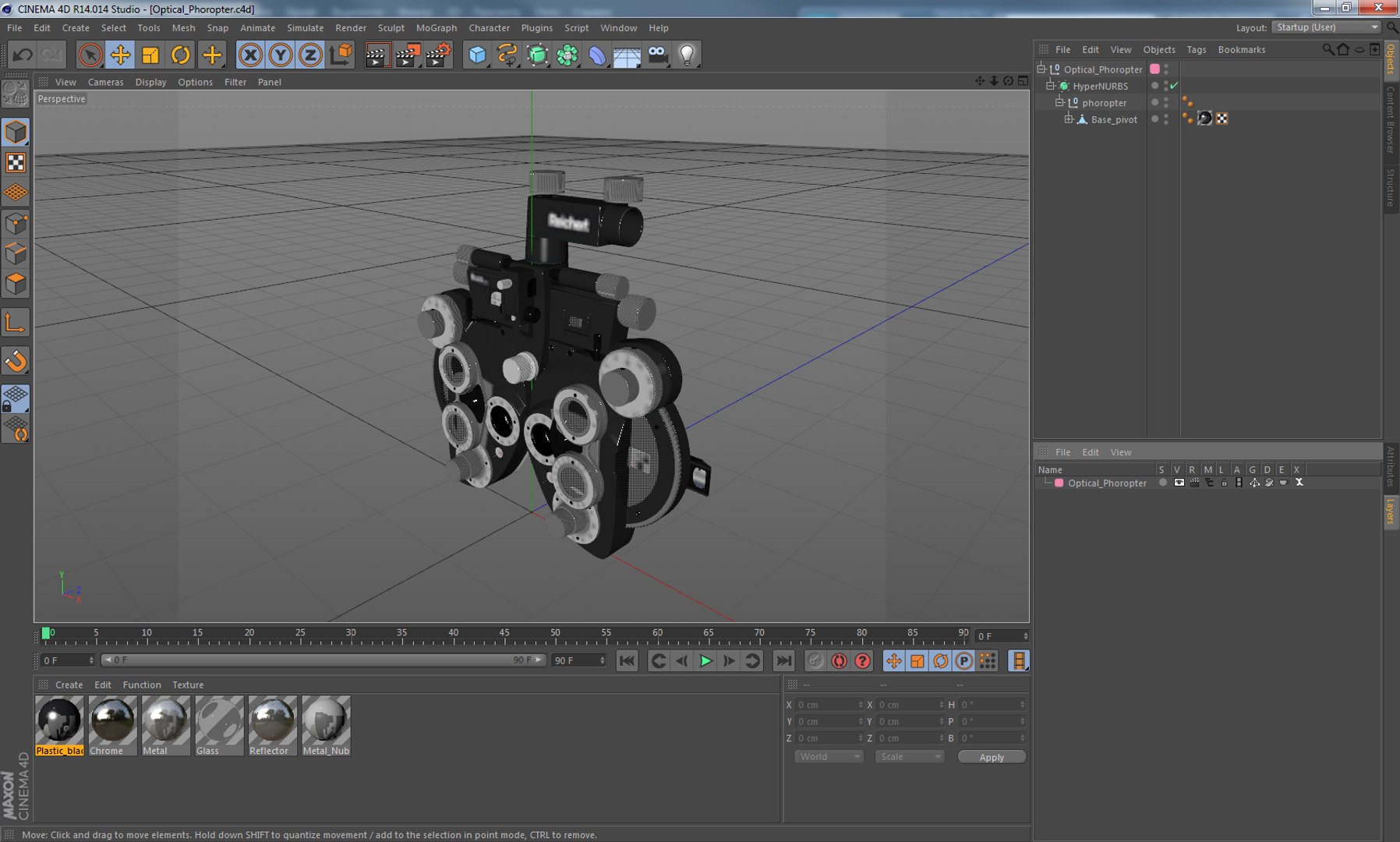Enable the Polygons mode icon
The width and height of the screenshot is (1400, 842).
pyautogui.click(x=16, y=284)
